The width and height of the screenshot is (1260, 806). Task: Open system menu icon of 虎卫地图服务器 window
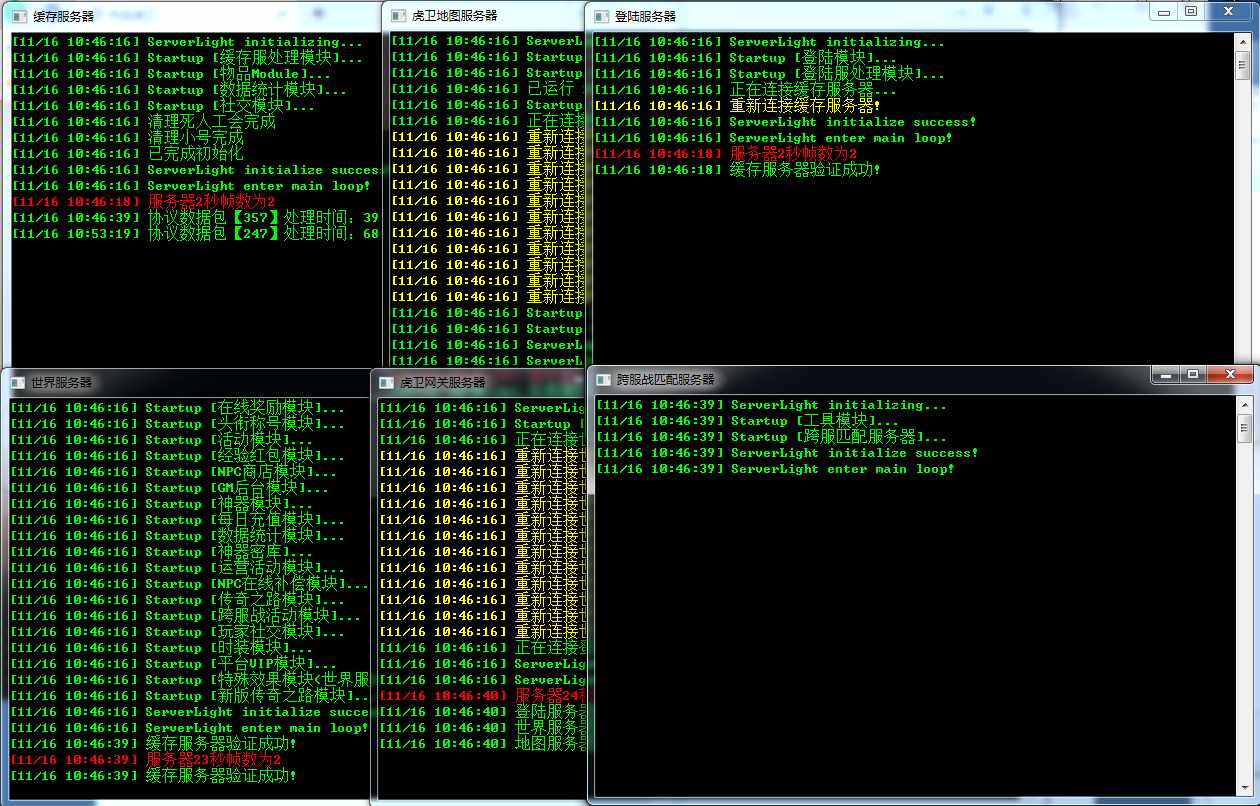coord(398,16)
